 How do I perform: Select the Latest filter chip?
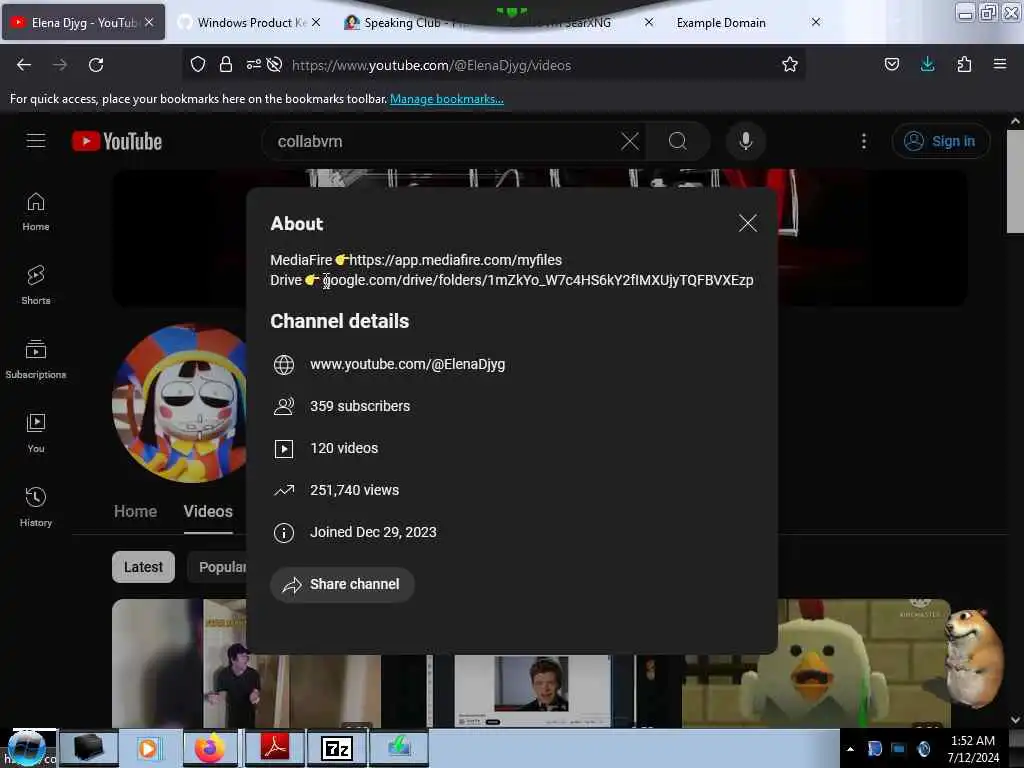coord(143,567)
